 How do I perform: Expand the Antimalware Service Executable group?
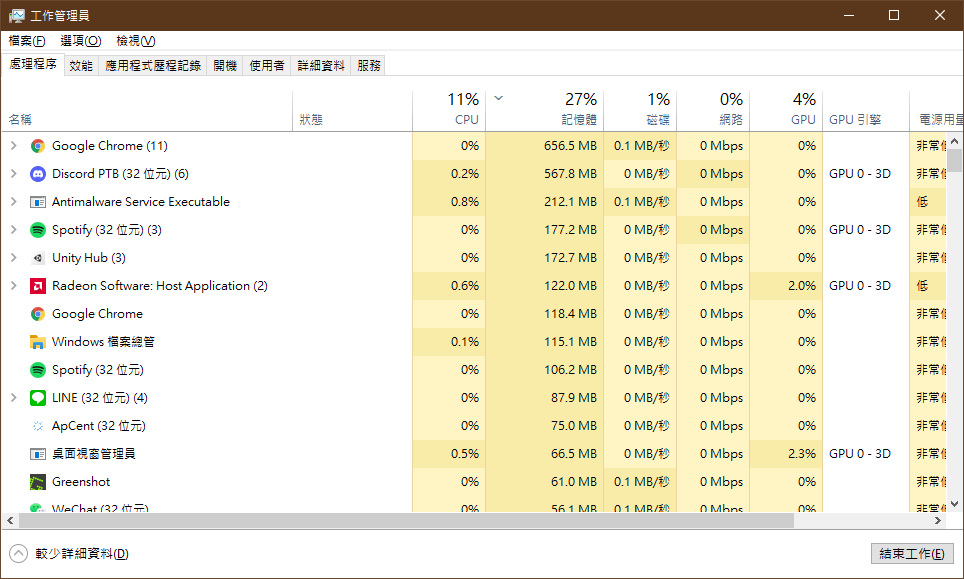(14, 202)
